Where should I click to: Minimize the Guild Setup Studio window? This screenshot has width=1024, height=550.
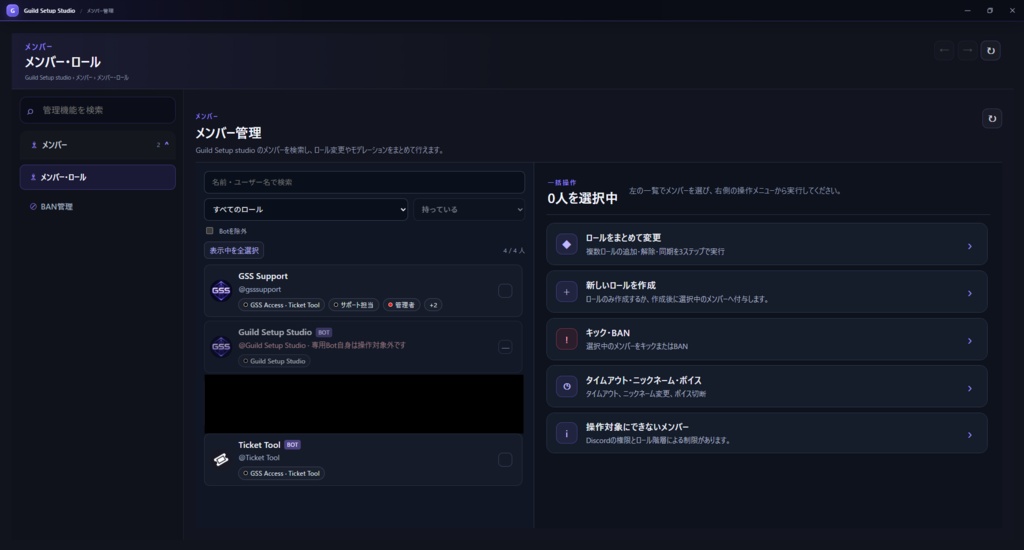click(968, 10)
